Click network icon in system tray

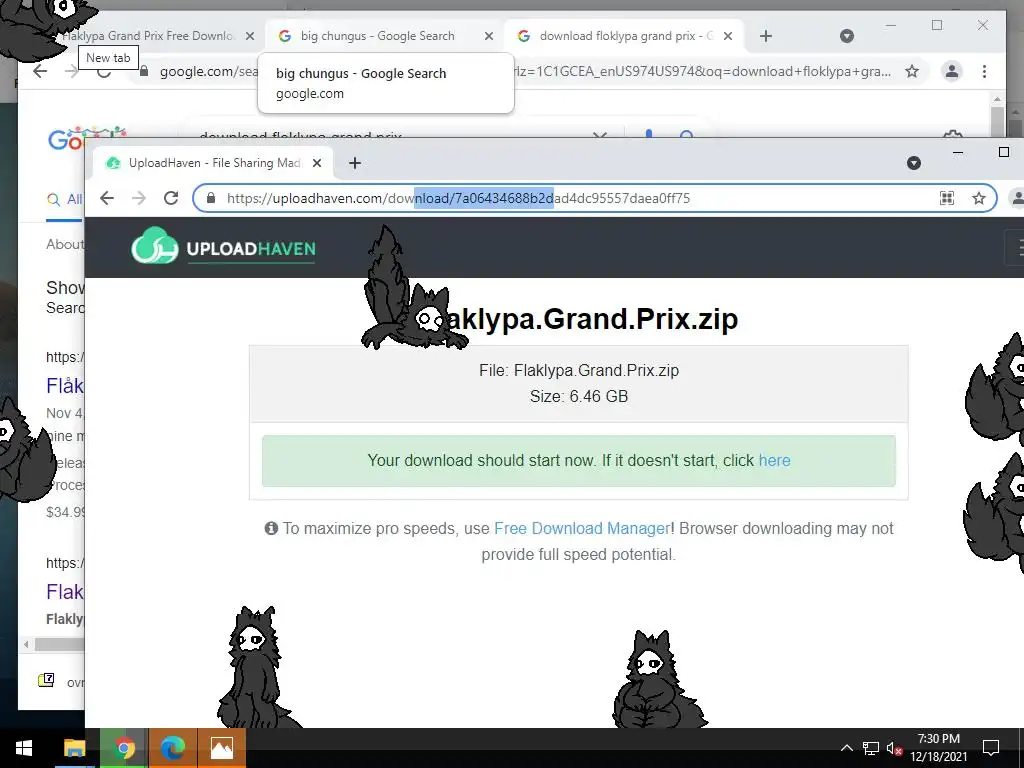pos(871,748)
